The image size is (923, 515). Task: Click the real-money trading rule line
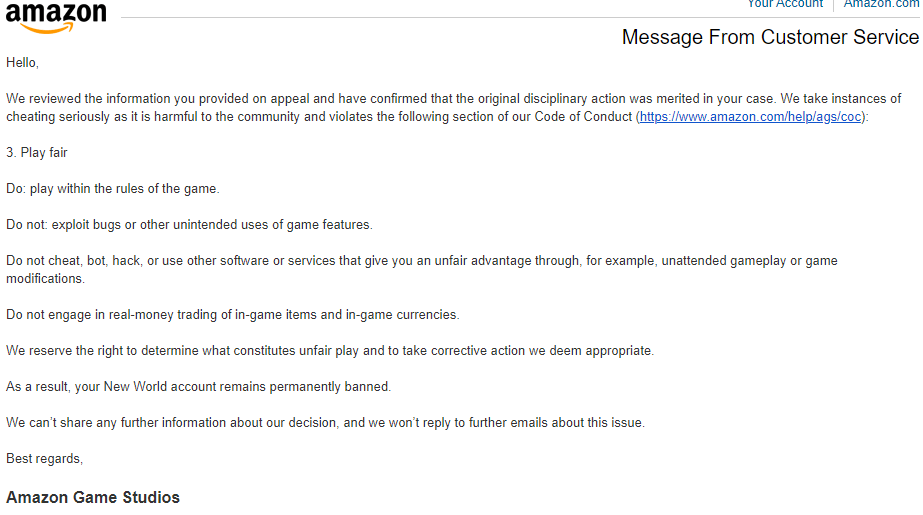tap(233, 315)
